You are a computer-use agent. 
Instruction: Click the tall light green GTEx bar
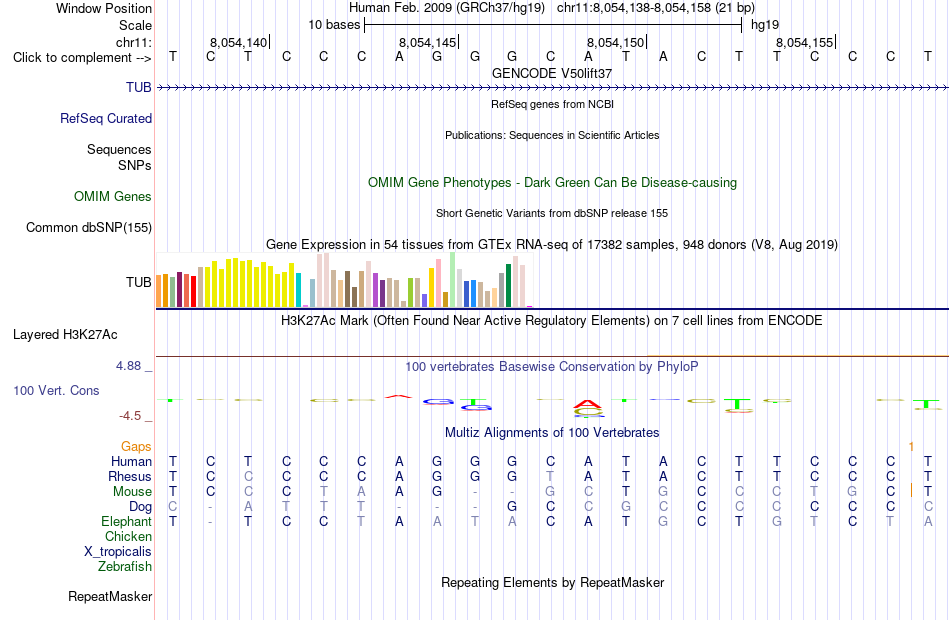(x=453, y=280)
